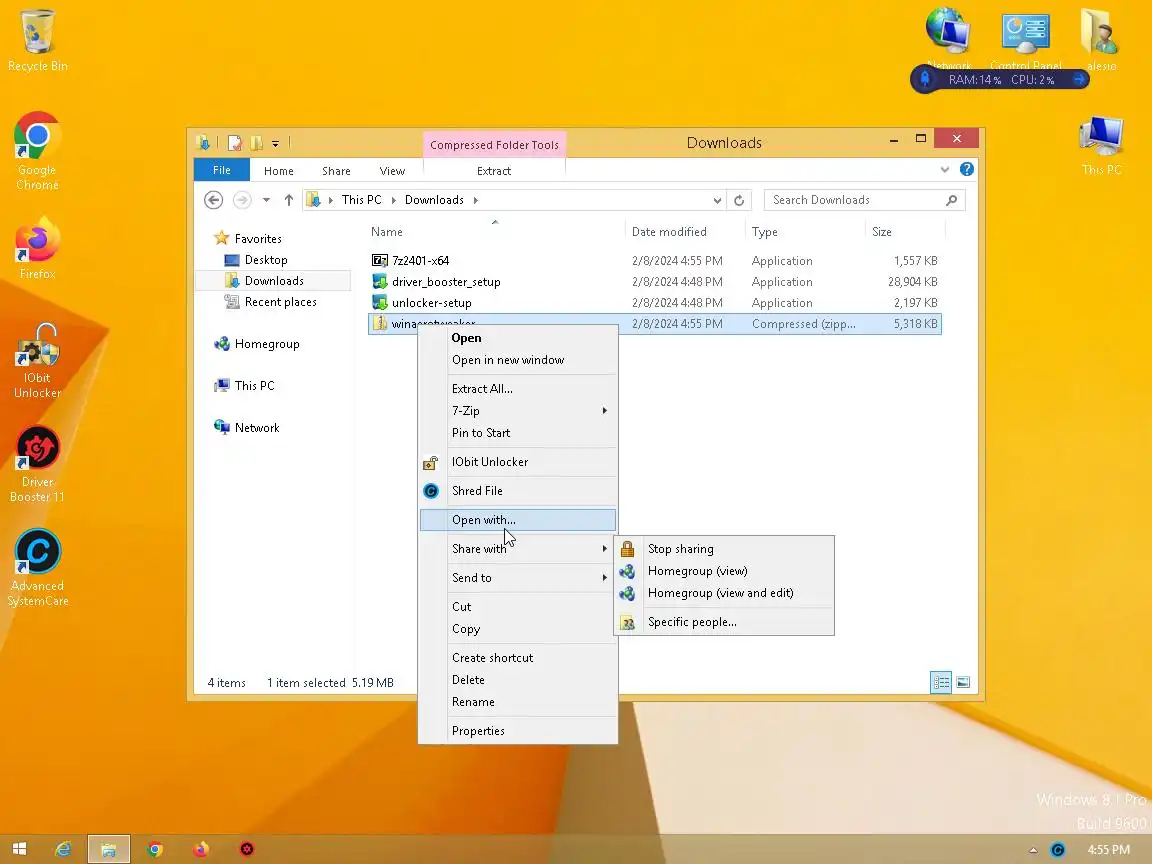Switch to large thumbnails view icon
This screenshot has width=1152, height=864.
pos(963,683)
